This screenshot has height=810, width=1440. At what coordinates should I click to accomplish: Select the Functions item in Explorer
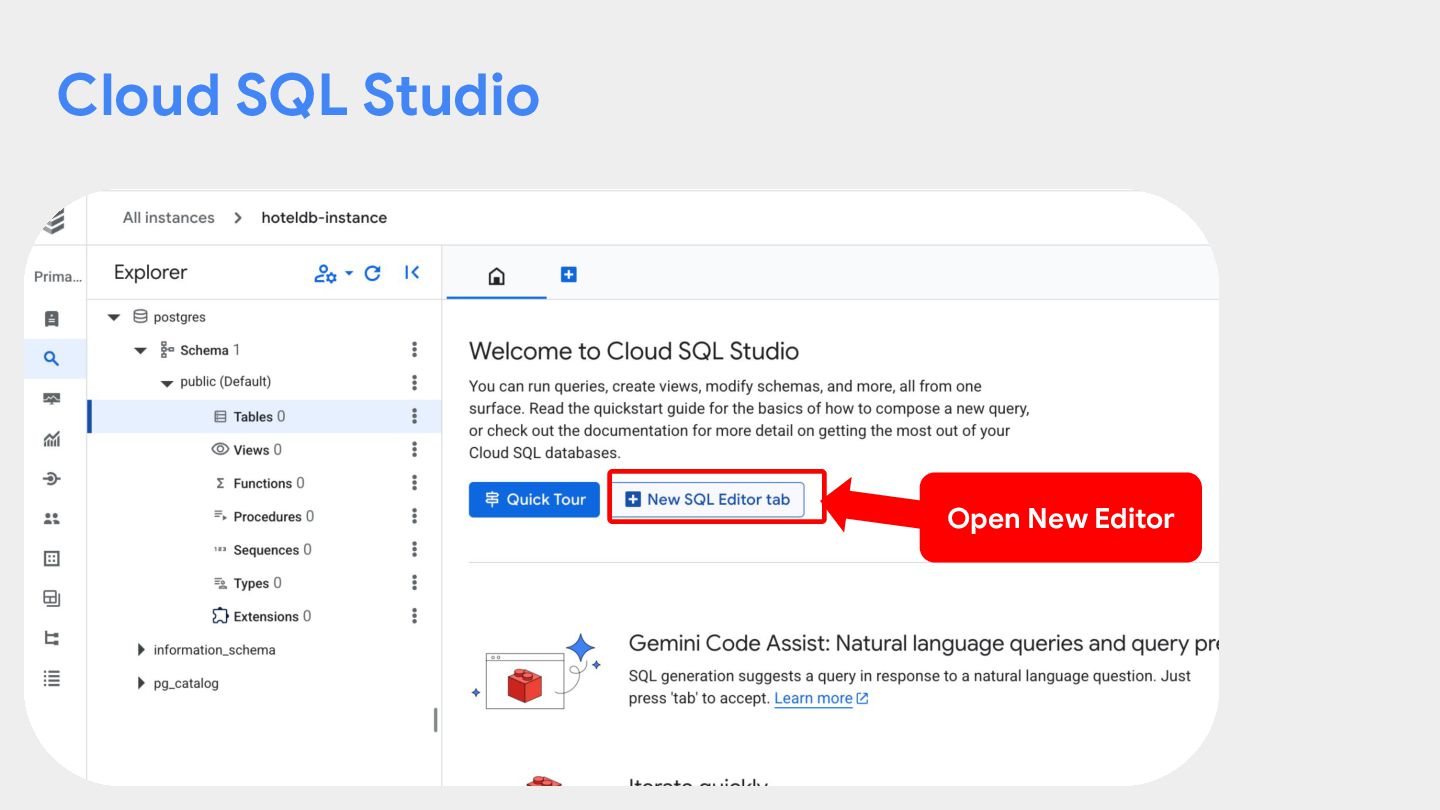click(x=260, y=483)
